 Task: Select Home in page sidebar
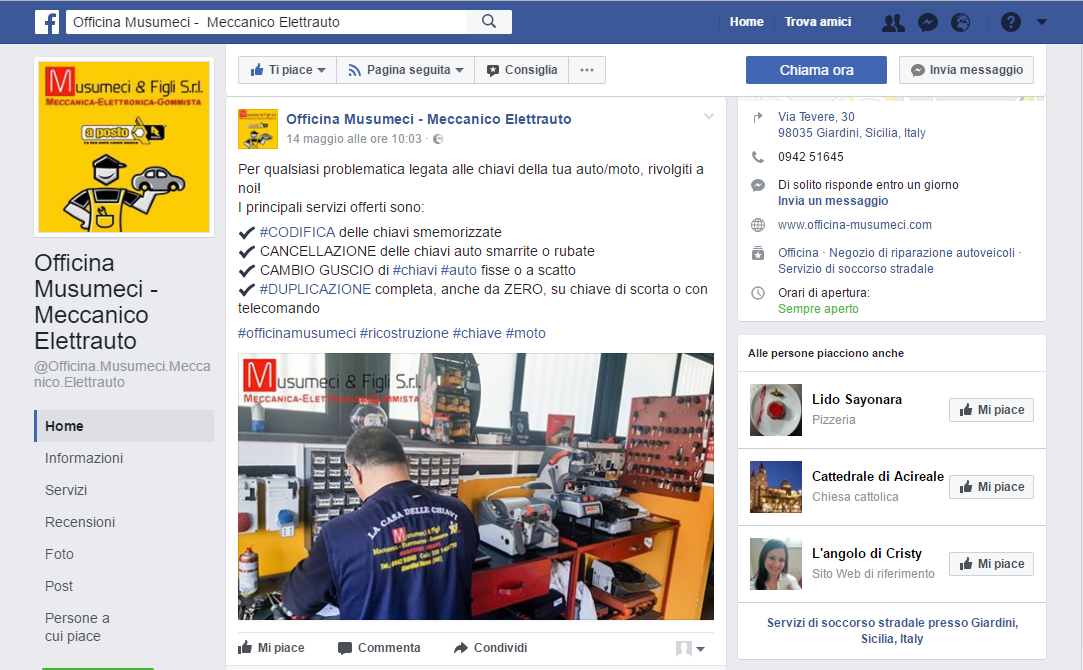tap(124, 426)
